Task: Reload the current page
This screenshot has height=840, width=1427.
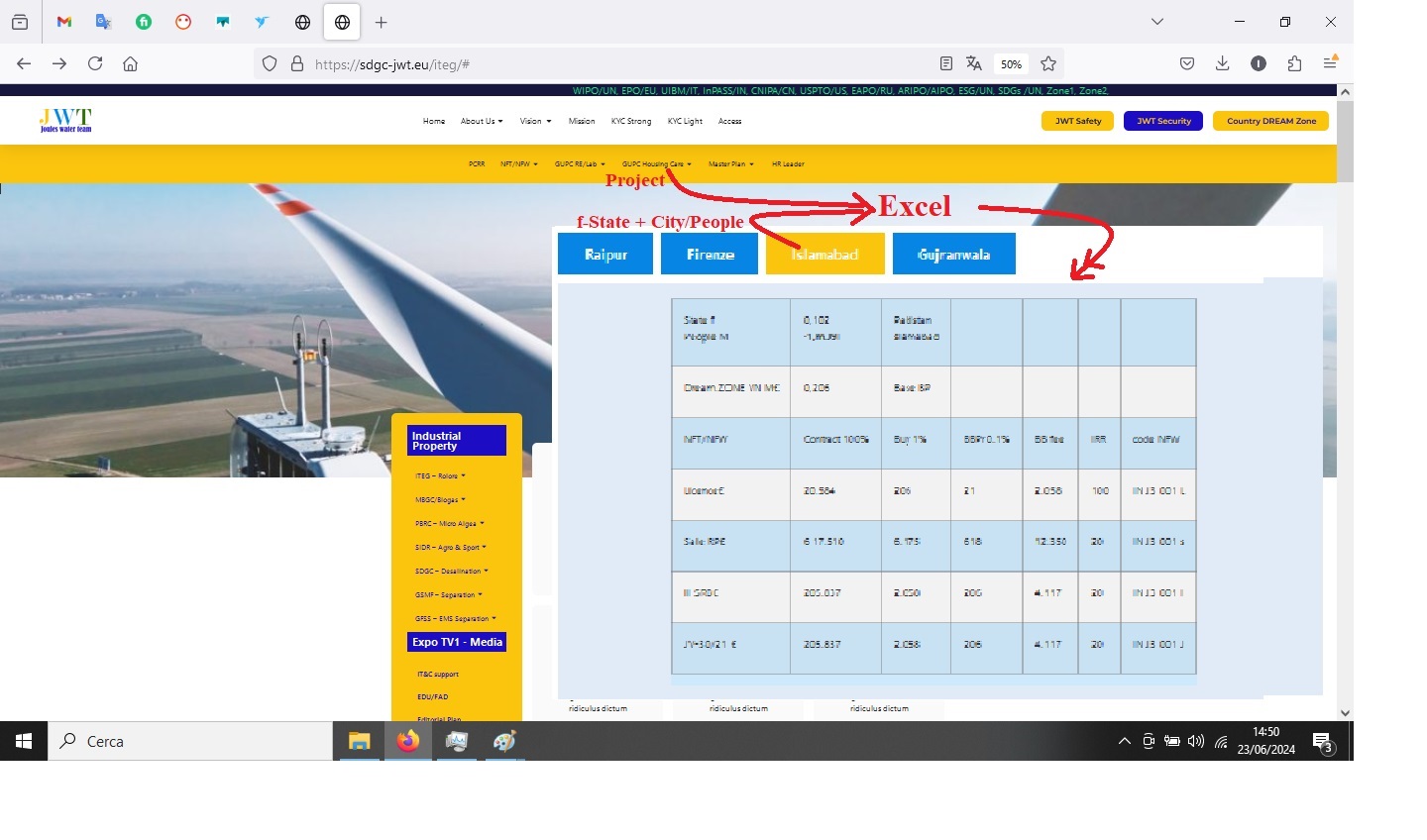Action: coord(95,63)
